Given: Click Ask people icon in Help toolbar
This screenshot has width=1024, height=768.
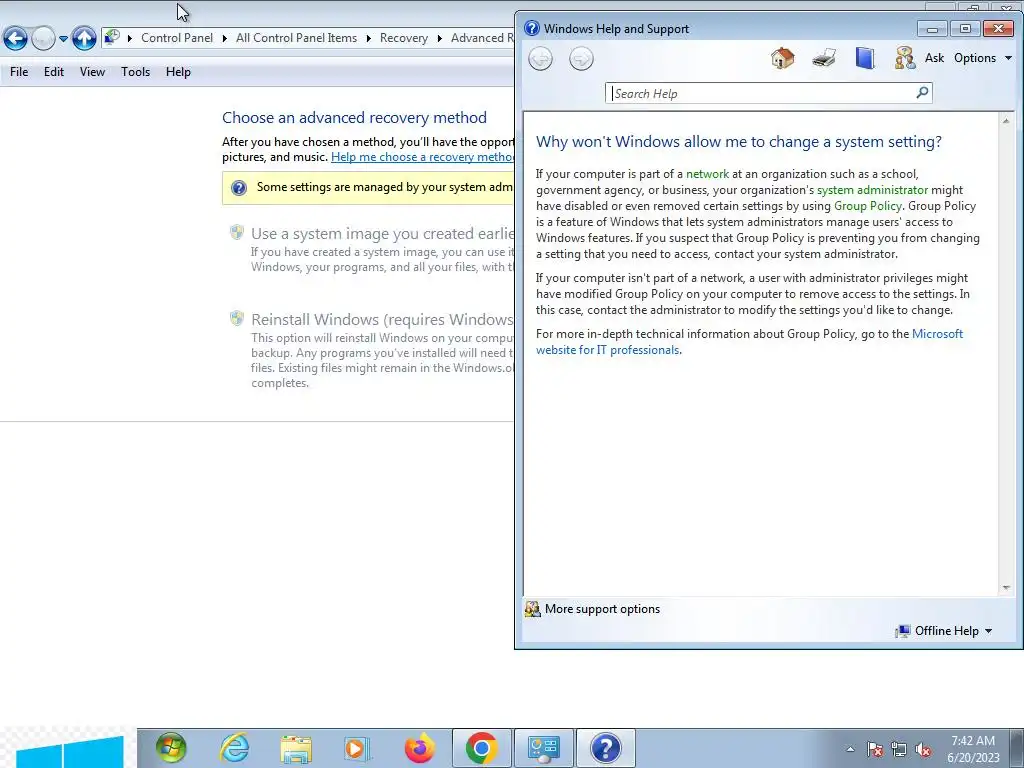Looking at the screenshot, I should click(x=905, y=58).
